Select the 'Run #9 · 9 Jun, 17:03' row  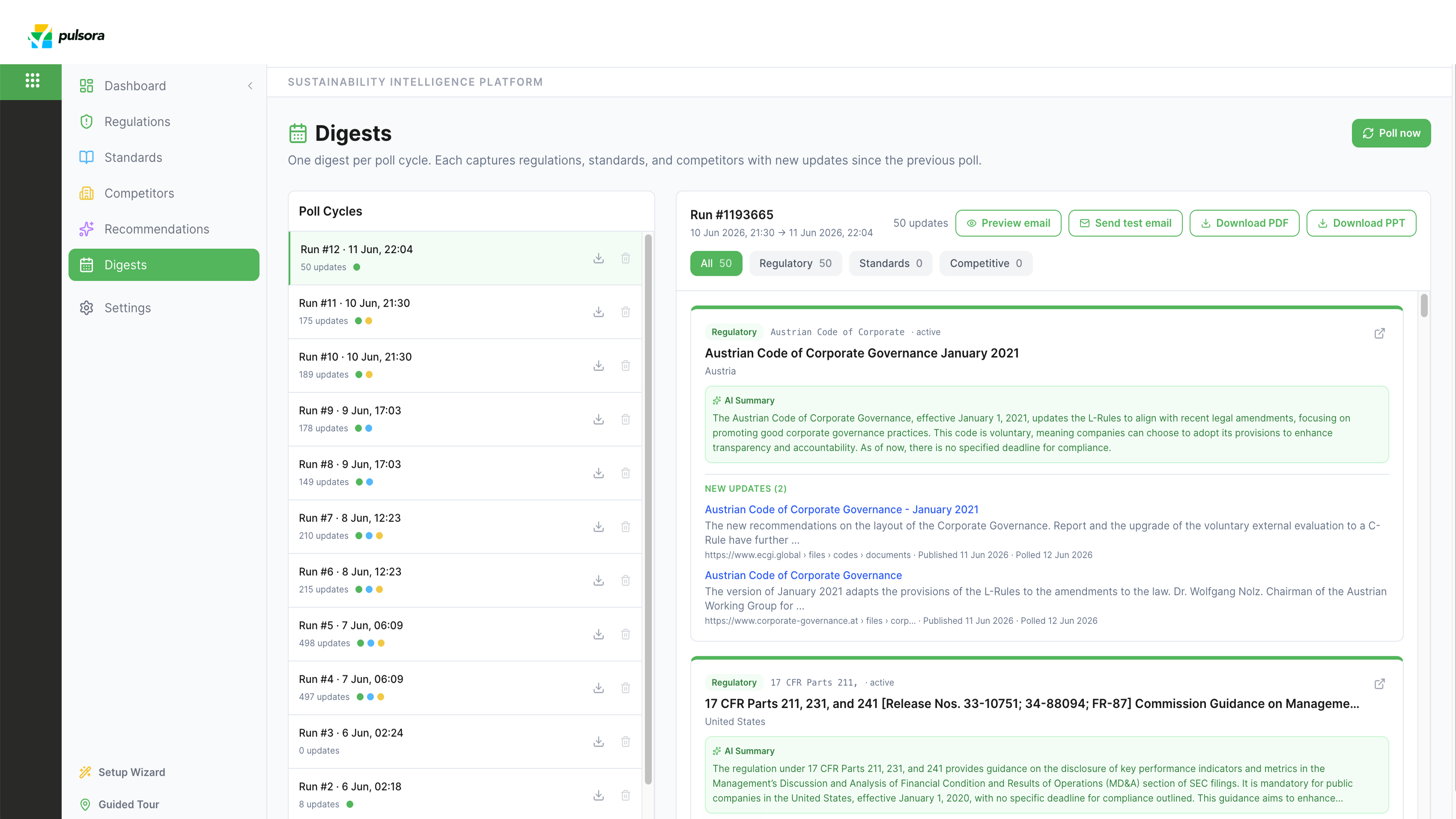click(465, 419)
